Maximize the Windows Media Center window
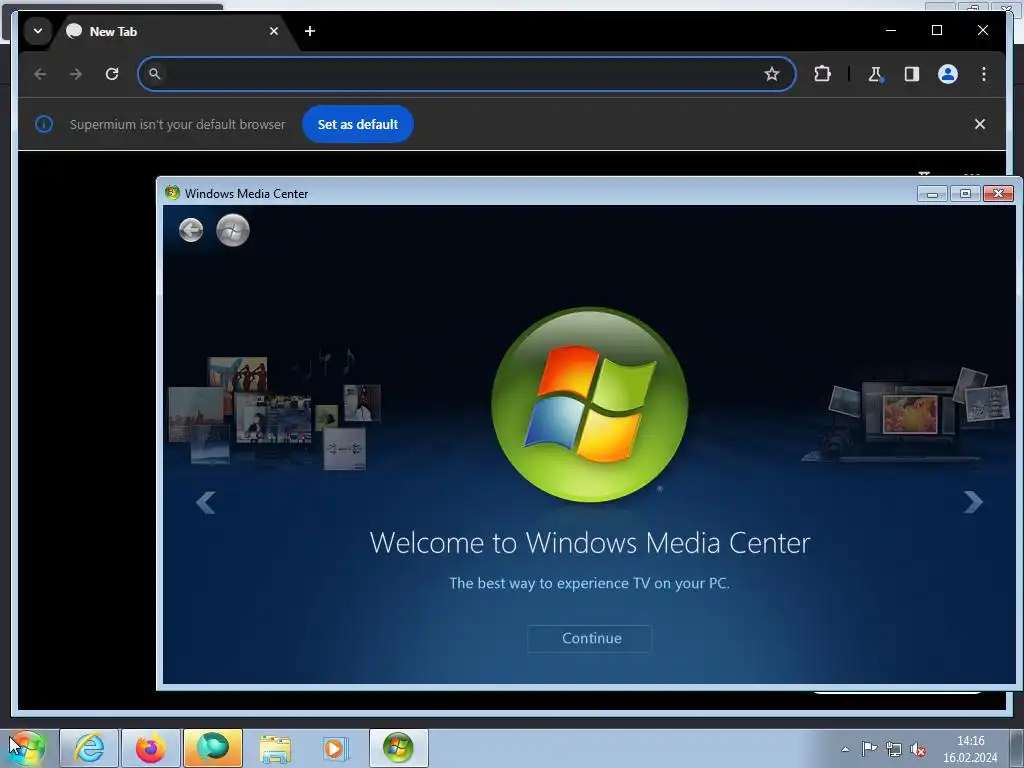The image size is (1024, 768). [965, 193]
